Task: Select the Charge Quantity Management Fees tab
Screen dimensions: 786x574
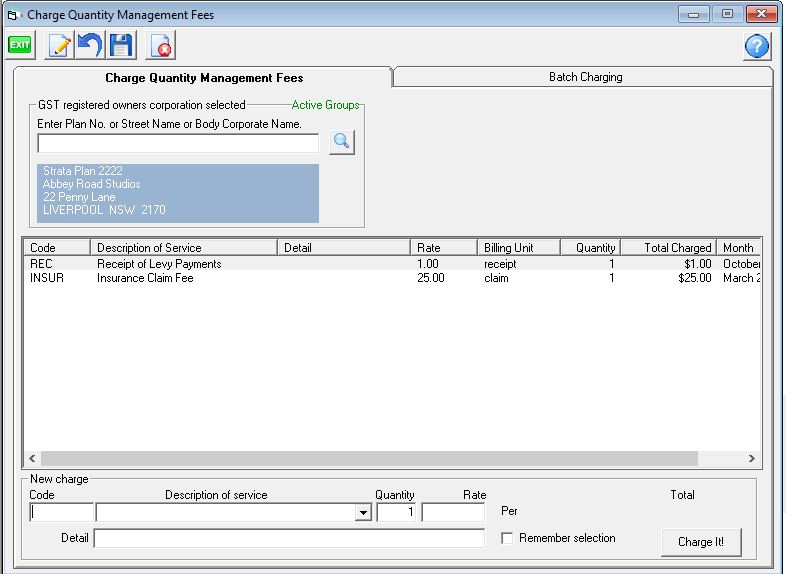Action: coord(204,78)
